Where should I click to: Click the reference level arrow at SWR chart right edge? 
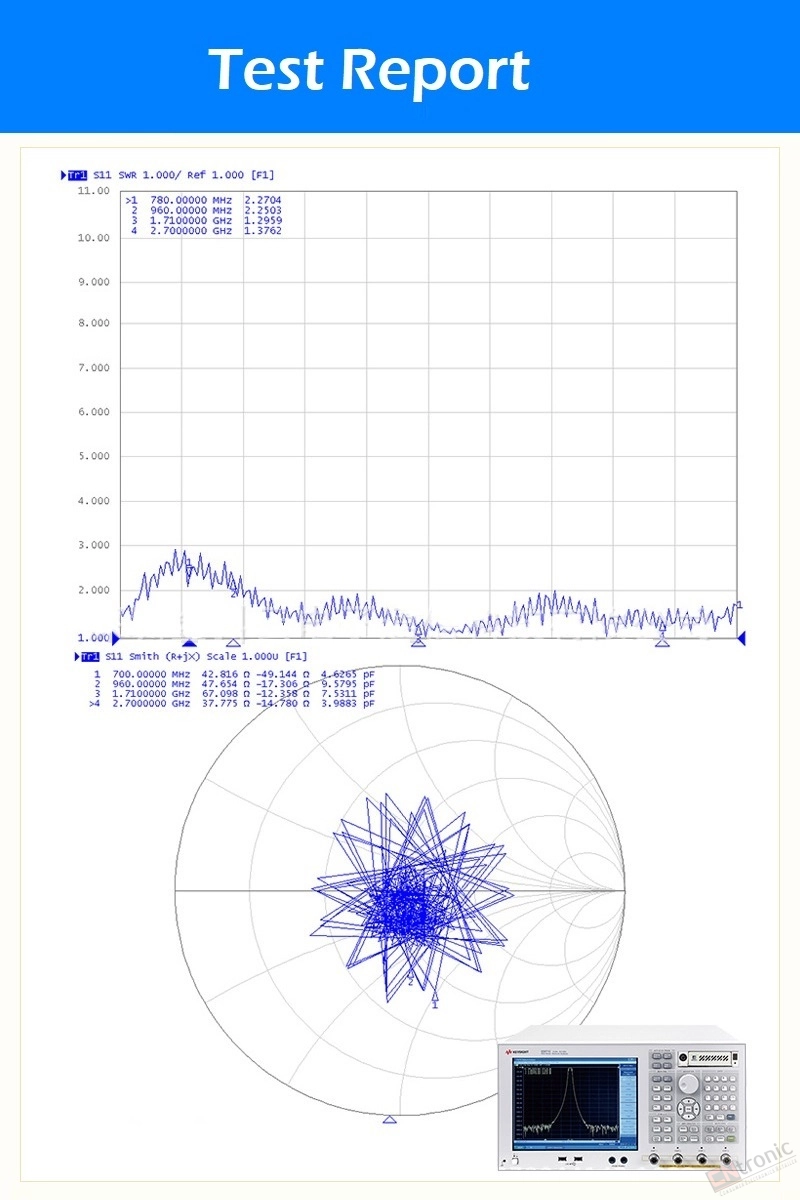coord(742,637)
